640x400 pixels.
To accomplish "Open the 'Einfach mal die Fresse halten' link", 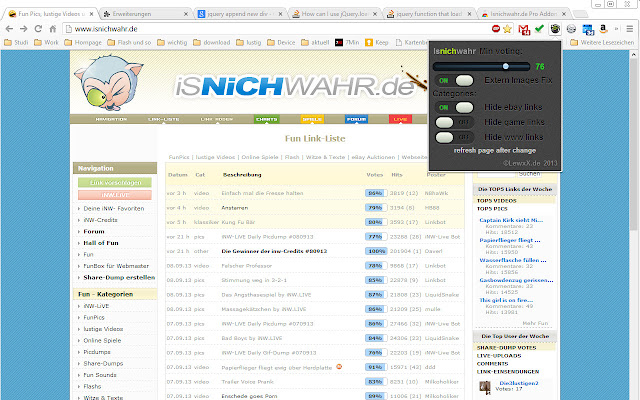I will tap(262, 193).
